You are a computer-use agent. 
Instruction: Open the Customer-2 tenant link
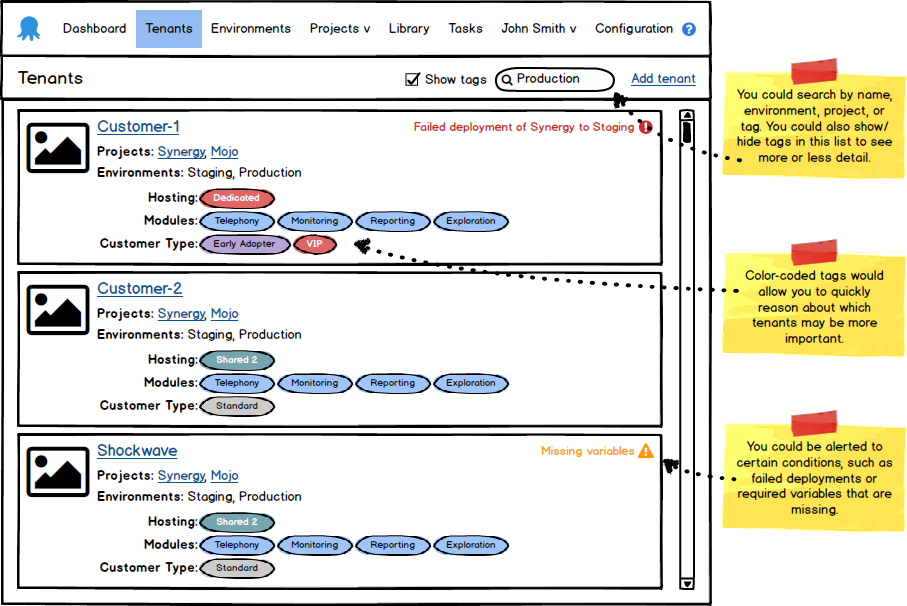(x=139, y=289)
